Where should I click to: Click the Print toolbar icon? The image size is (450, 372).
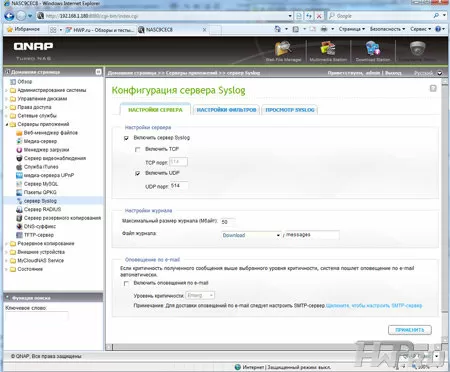coord(324,29)
